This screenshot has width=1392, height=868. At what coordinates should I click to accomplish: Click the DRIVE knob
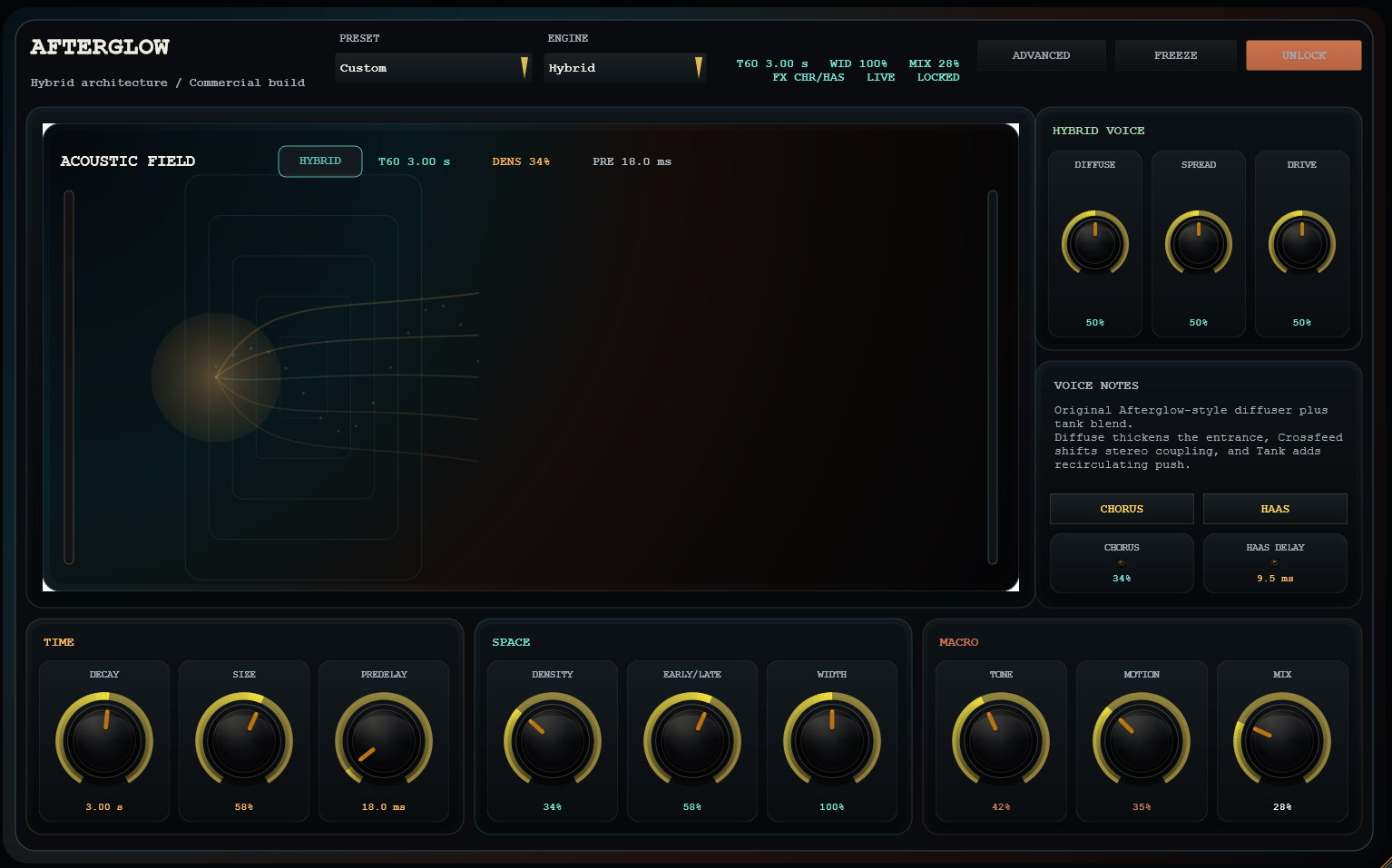pos(1301,243)
